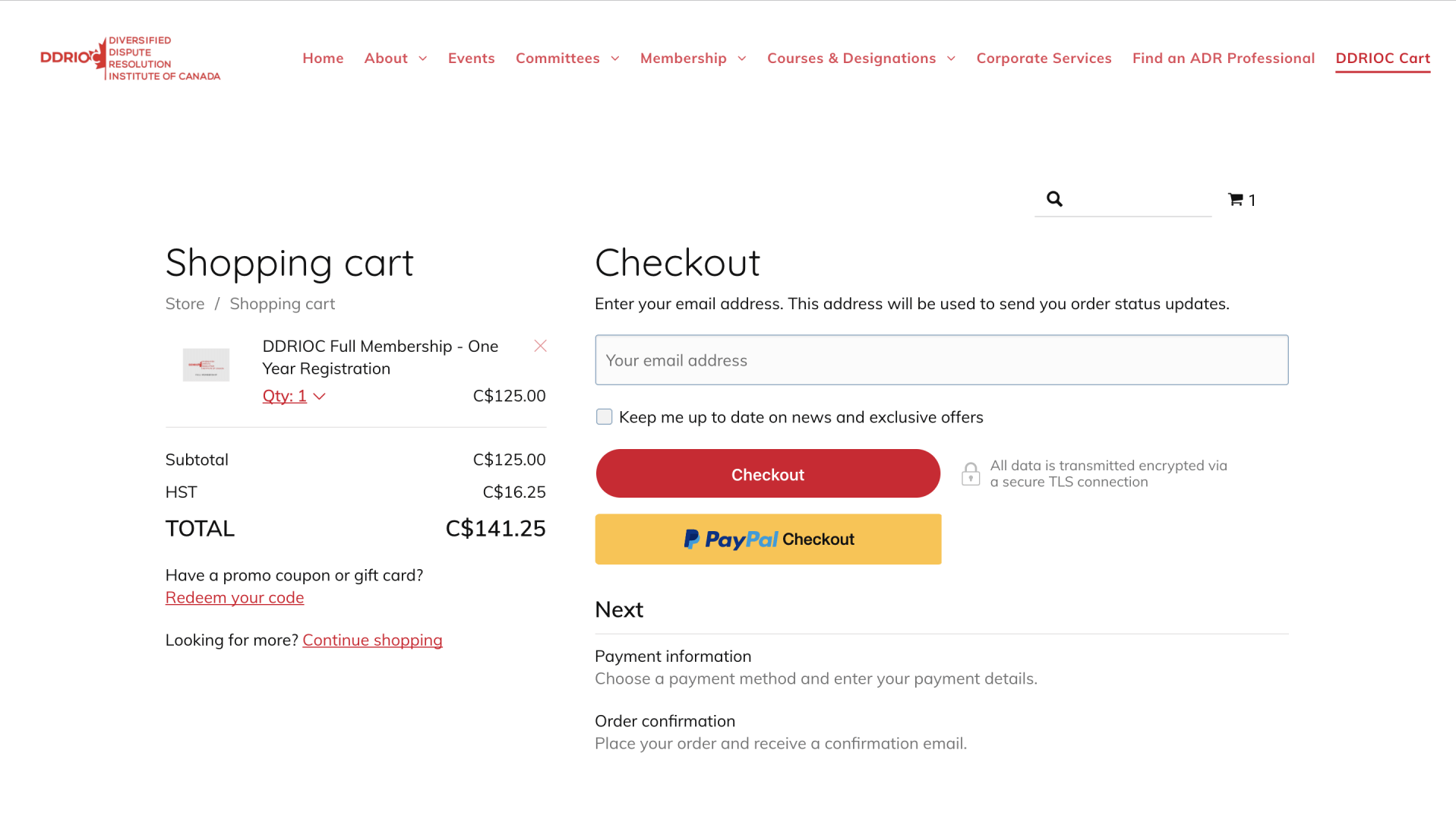
Task: Open the membership product thumbnail
Action: click(x=206, y=365)
